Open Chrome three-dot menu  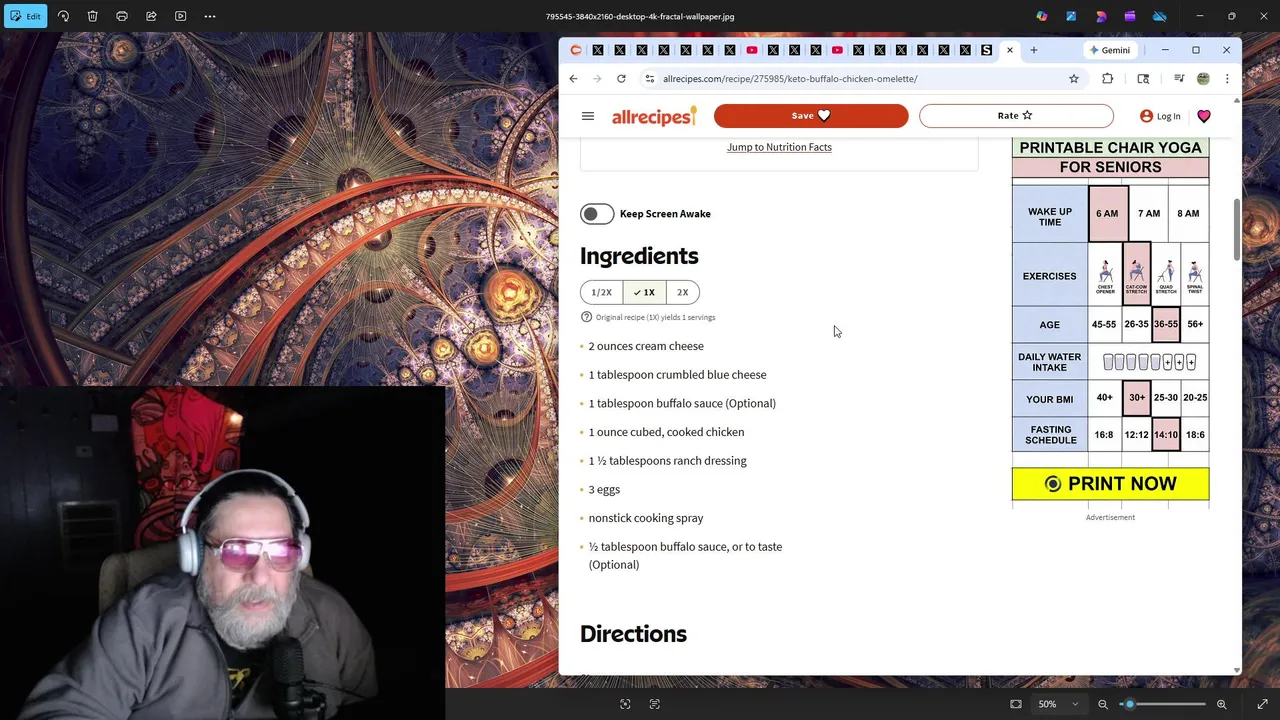(x=1227, y=79)
